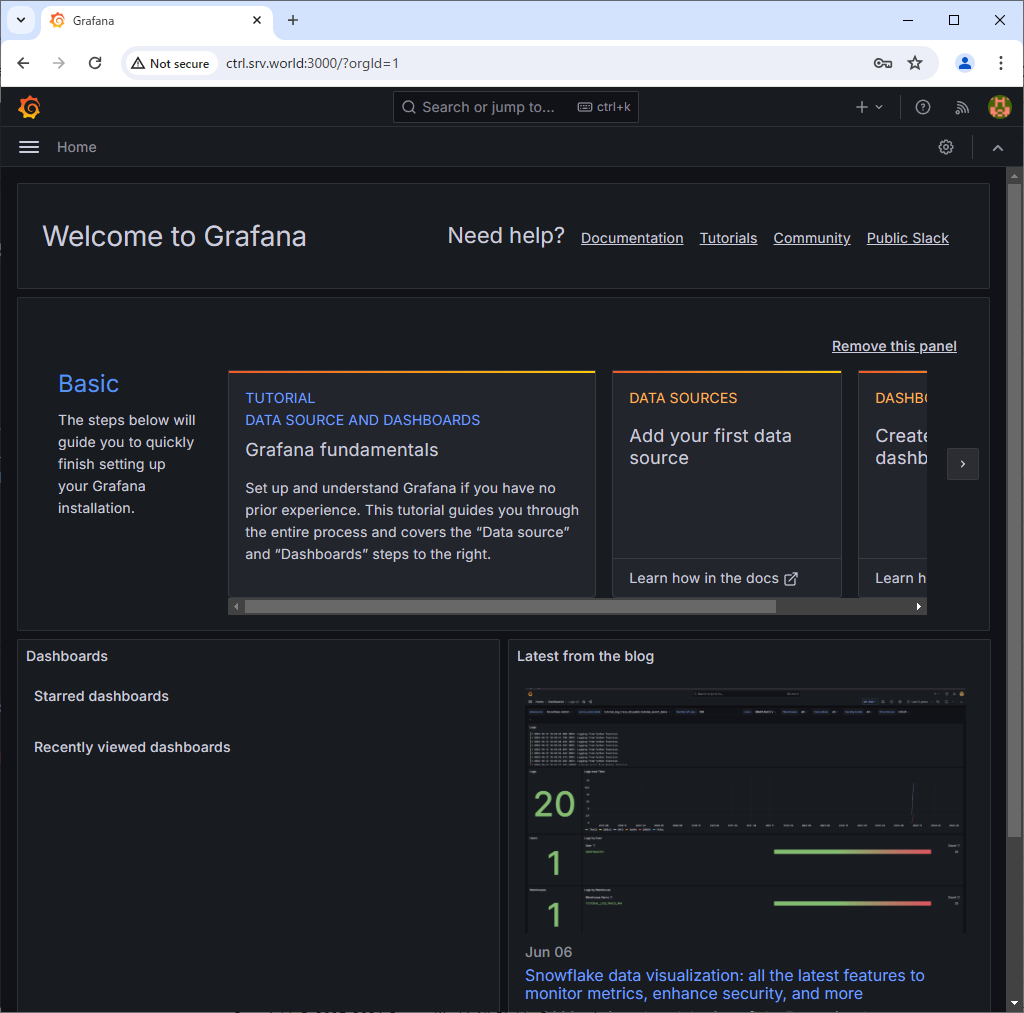Image resolution: width=1024 pixels, height=1013 pixels.
Task: Open a new browser tab
Action: (x=293, y=20)
